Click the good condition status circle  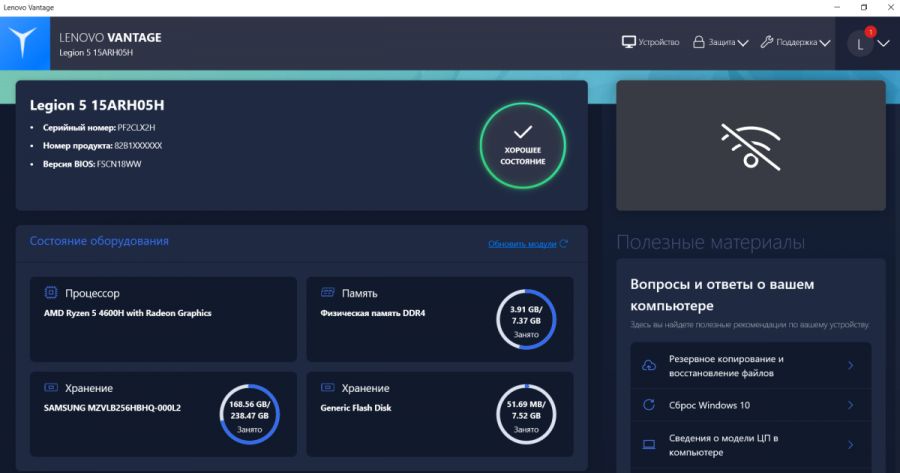[523, 145]
